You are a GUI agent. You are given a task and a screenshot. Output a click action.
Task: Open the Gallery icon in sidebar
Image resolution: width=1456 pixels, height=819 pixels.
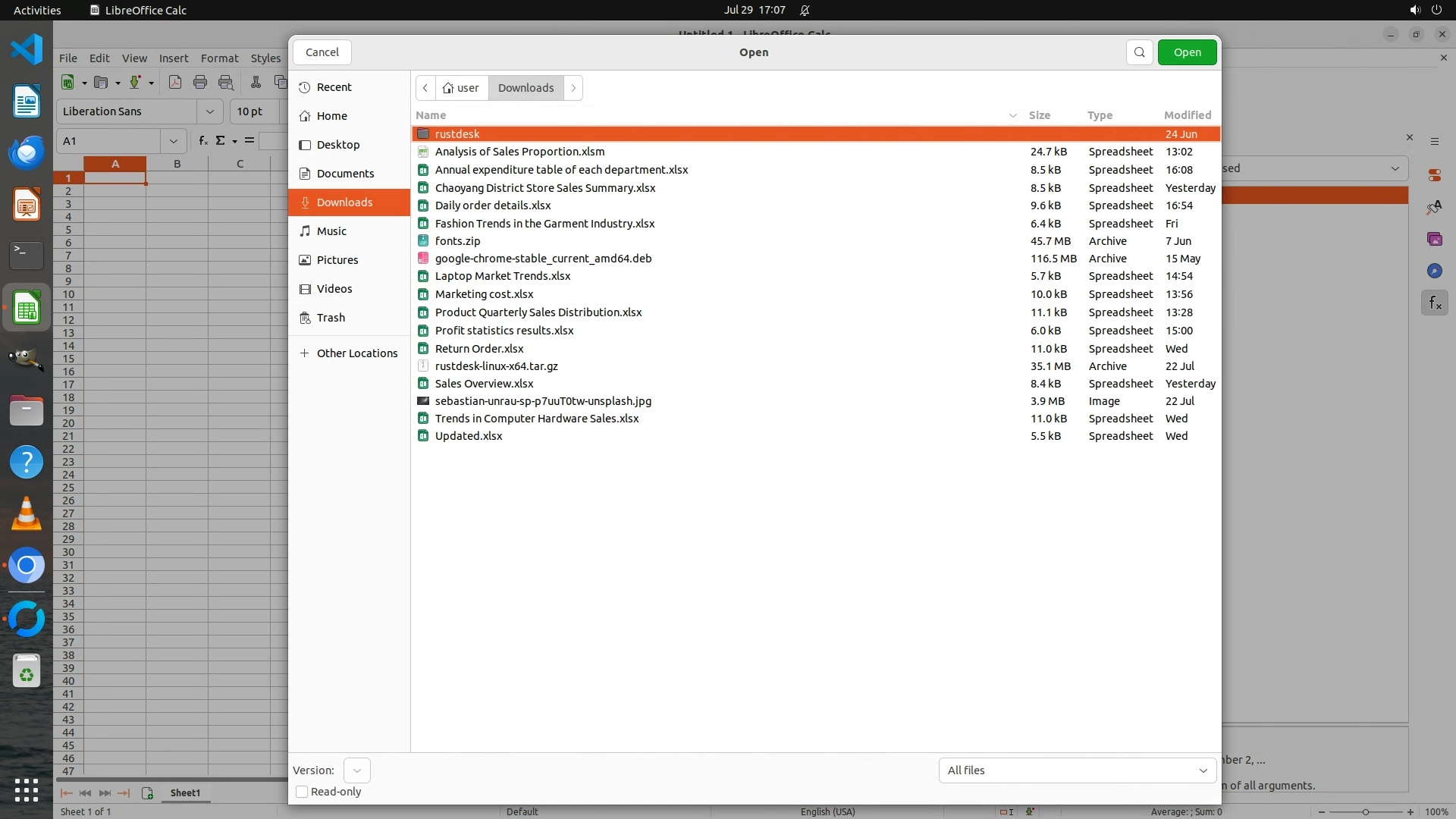coord(1434,239)
